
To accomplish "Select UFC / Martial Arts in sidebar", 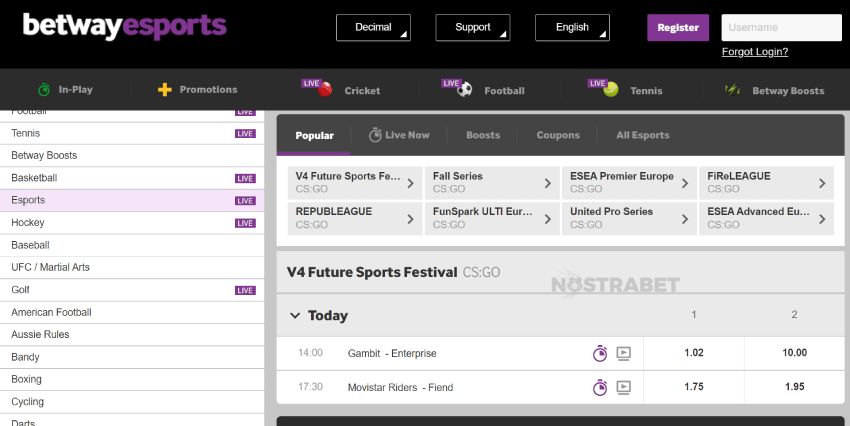I will (x=132, y=267).
